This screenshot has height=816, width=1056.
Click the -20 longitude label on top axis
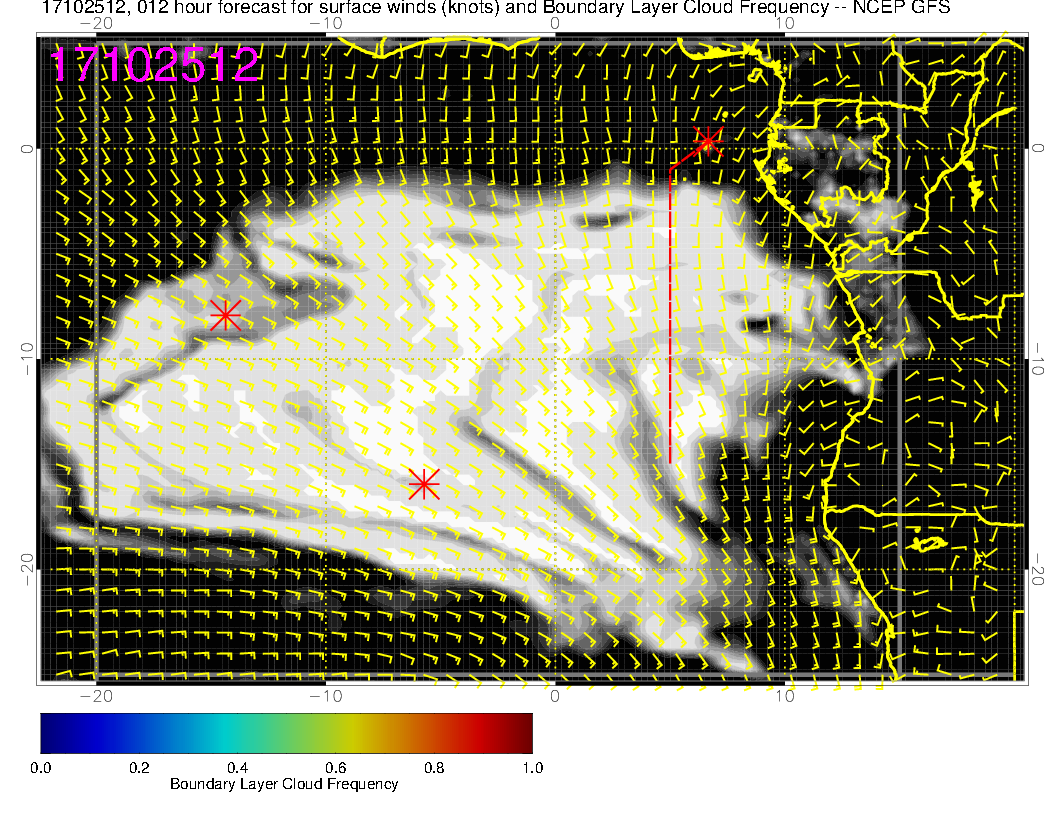click(96, 24)
